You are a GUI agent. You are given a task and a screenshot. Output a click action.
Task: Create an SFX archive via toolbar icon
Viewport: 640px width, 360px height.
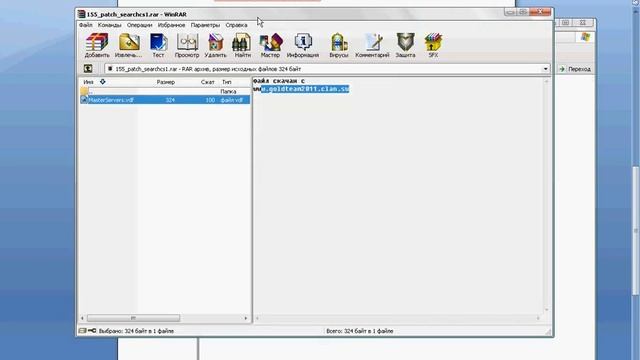433,45
